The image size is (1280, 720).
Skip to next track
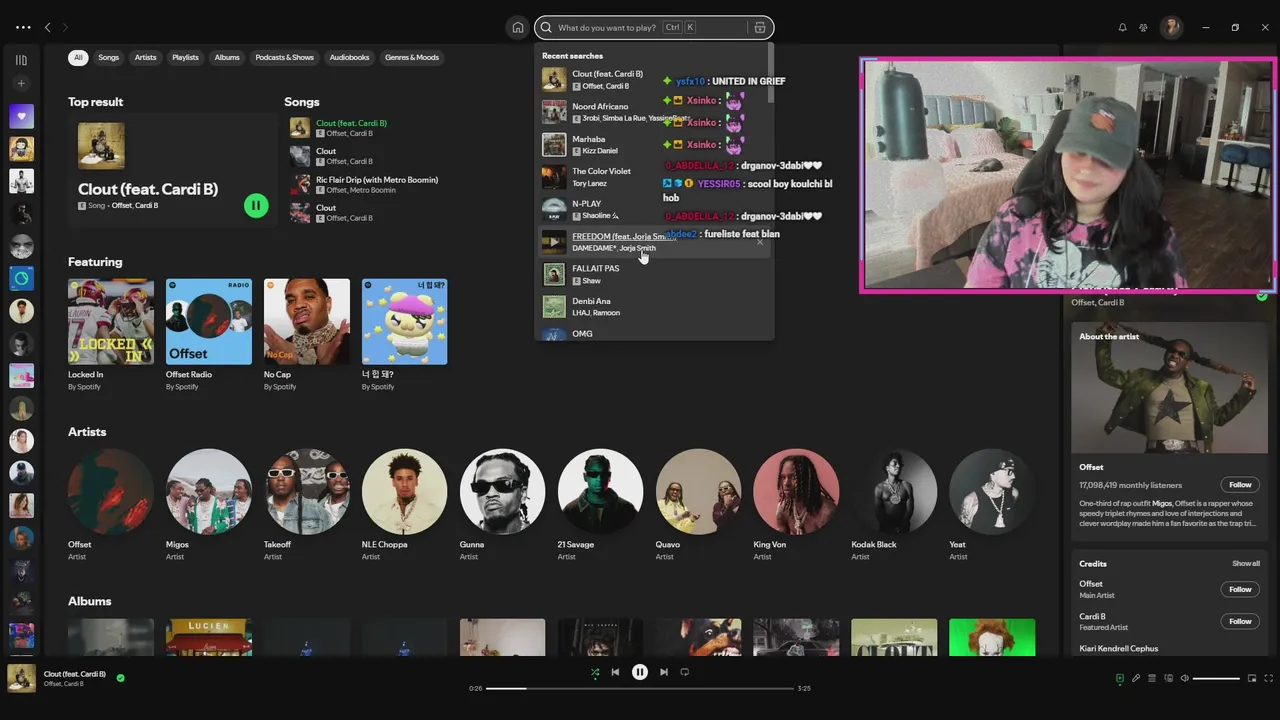pos(663,672)
